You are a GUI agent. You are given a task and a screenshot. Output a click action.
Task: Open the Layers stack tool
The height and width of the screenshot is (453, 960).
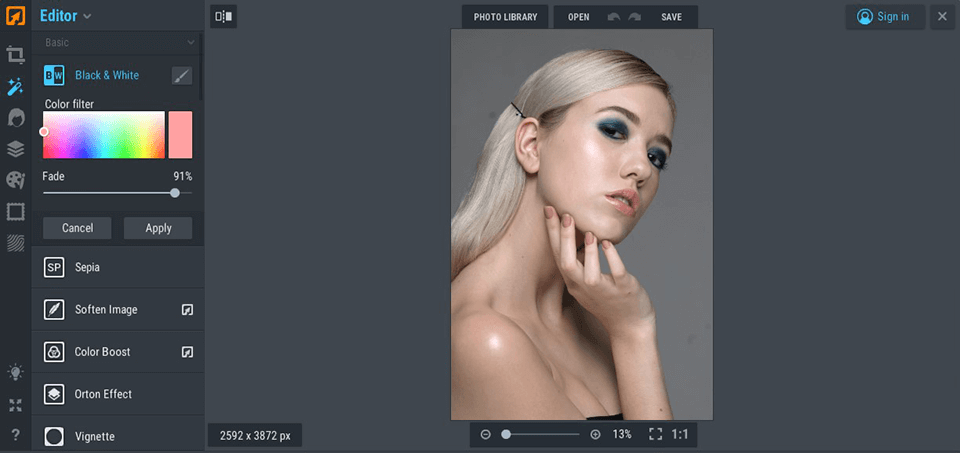coord(15,149)
